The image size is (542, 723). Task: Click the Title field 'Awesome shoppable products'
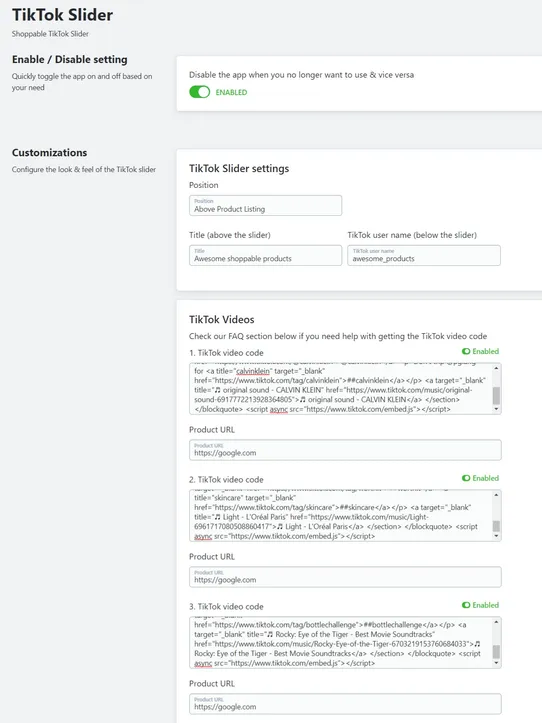coord(265,255)
